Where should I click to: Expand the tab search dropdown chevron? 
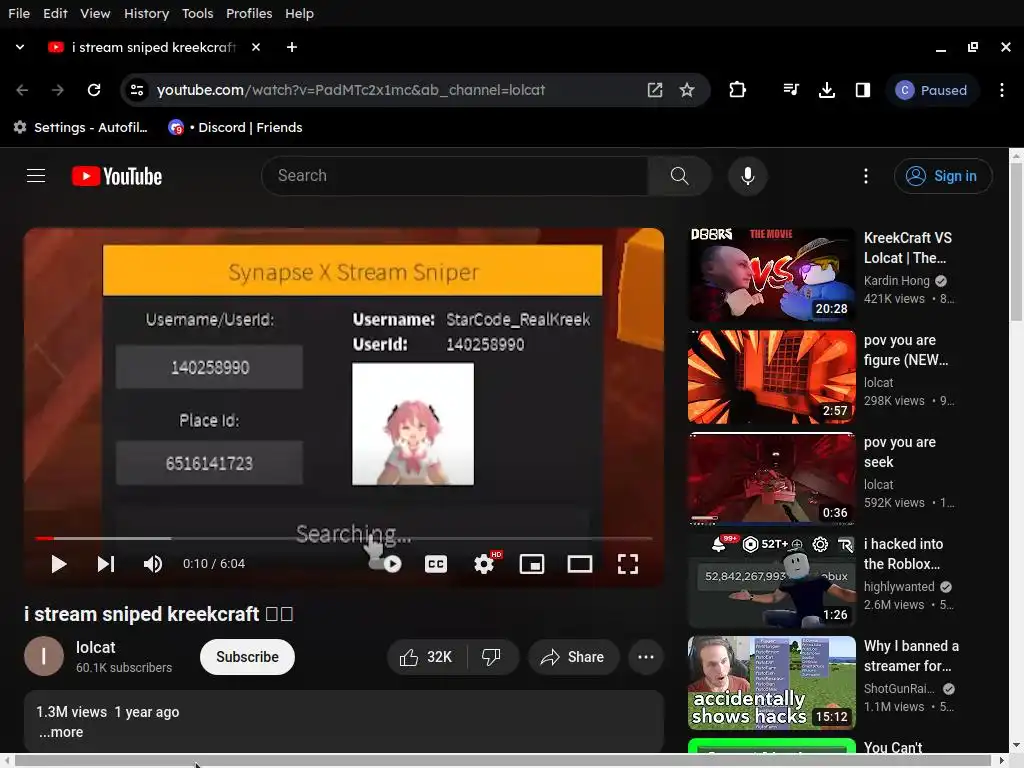(20, 47)
